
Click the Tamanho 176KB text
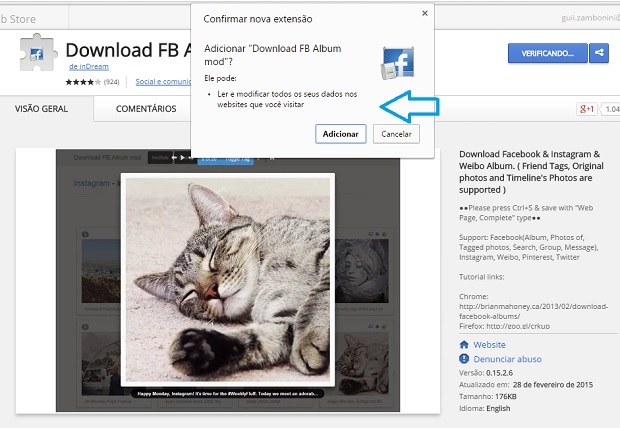[x=488, y=396]
